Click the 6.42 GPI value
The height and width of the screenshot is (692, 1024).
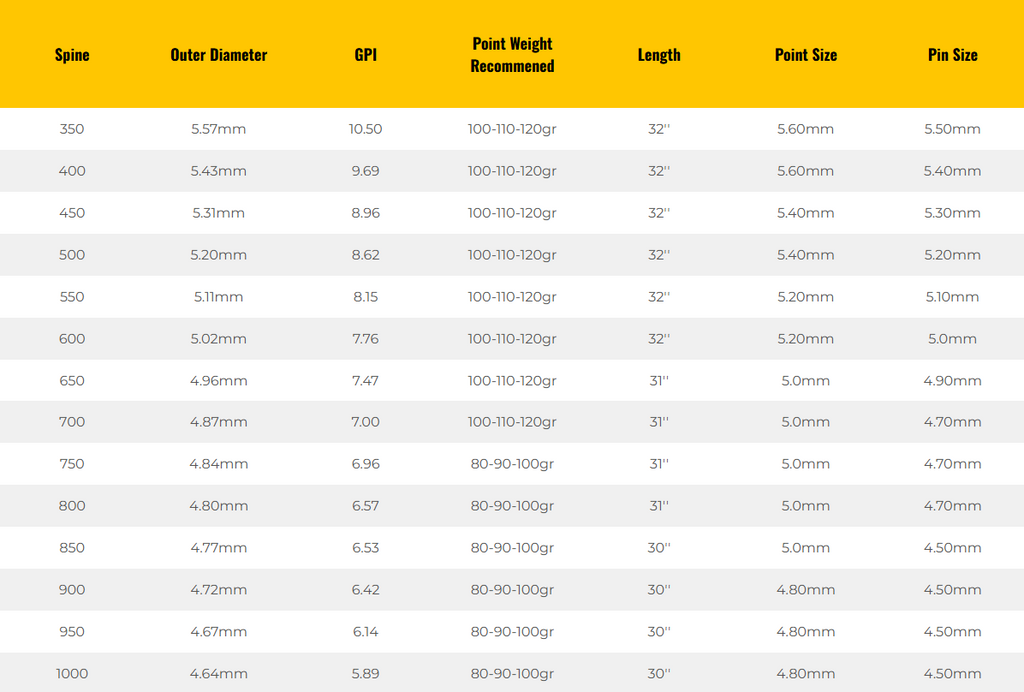pos(366,590)
